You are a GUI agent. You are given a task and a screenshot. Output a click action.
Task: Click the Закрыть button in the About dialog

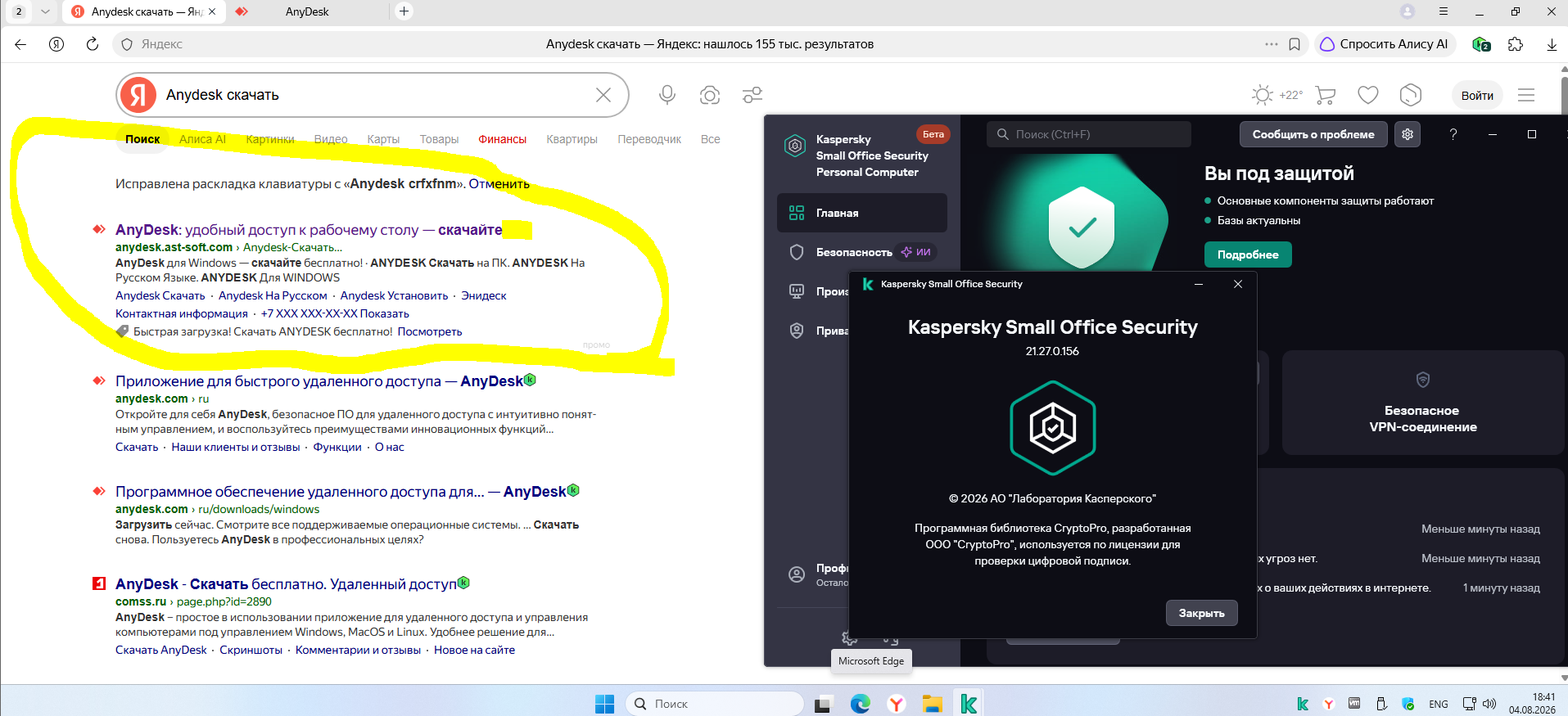1202,613
